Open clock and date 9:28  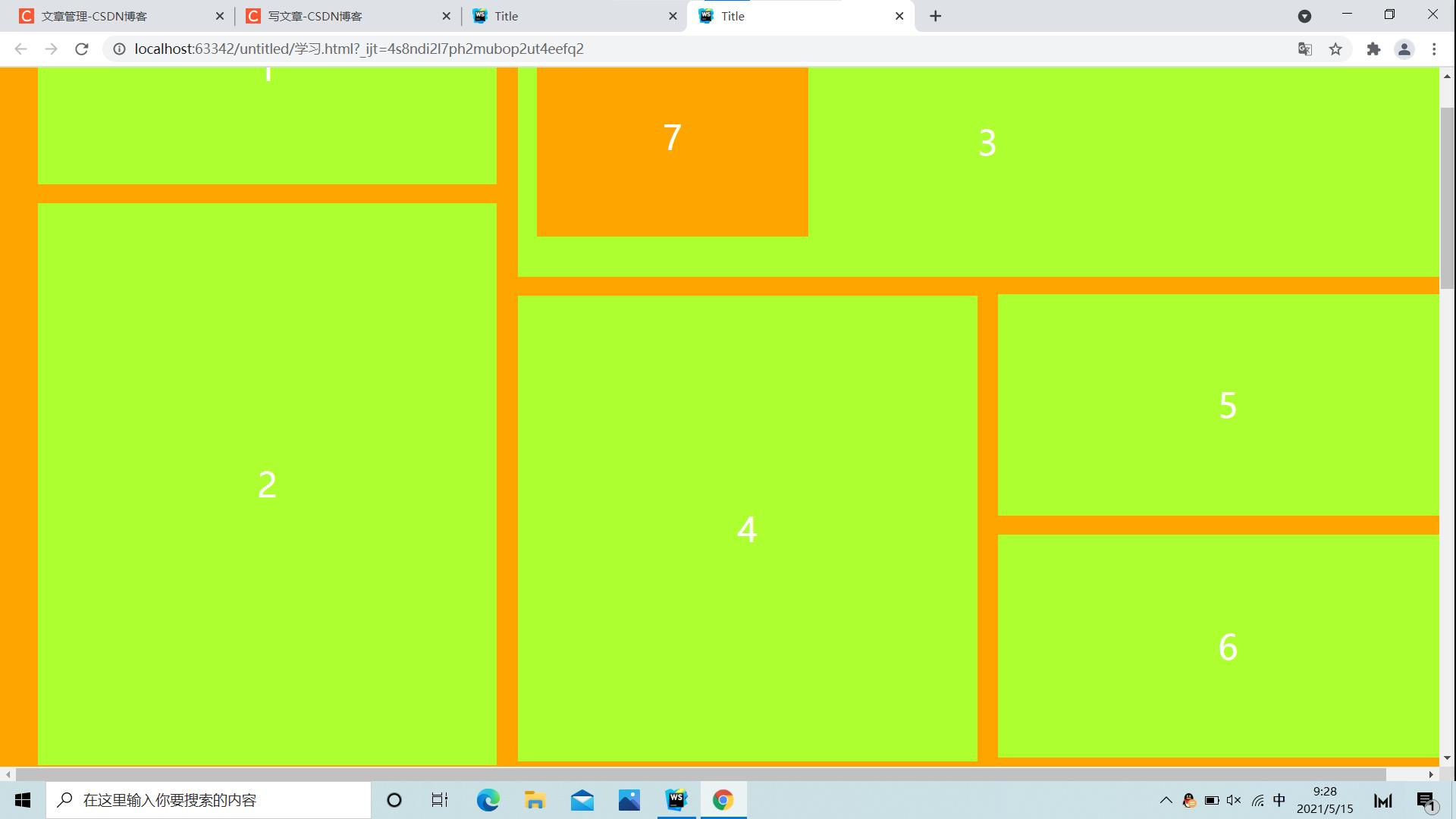1325,800
